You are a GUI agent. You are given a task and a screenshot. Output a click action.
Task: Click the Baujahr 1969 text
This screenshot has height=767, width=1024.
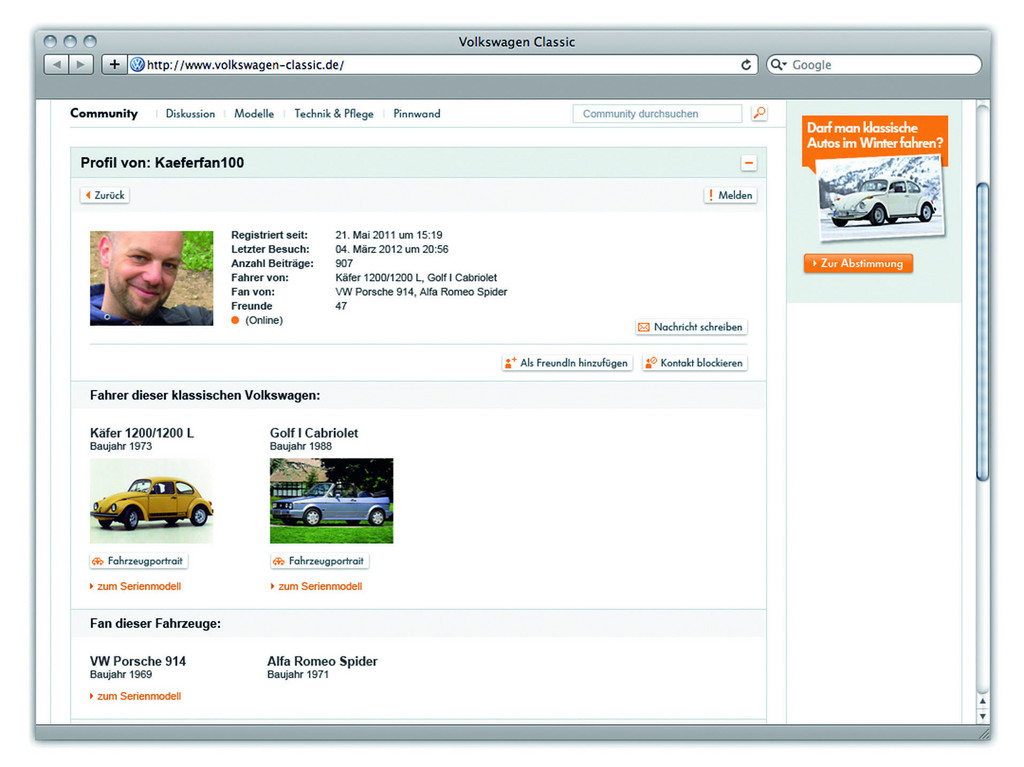[x=121, y=674]
